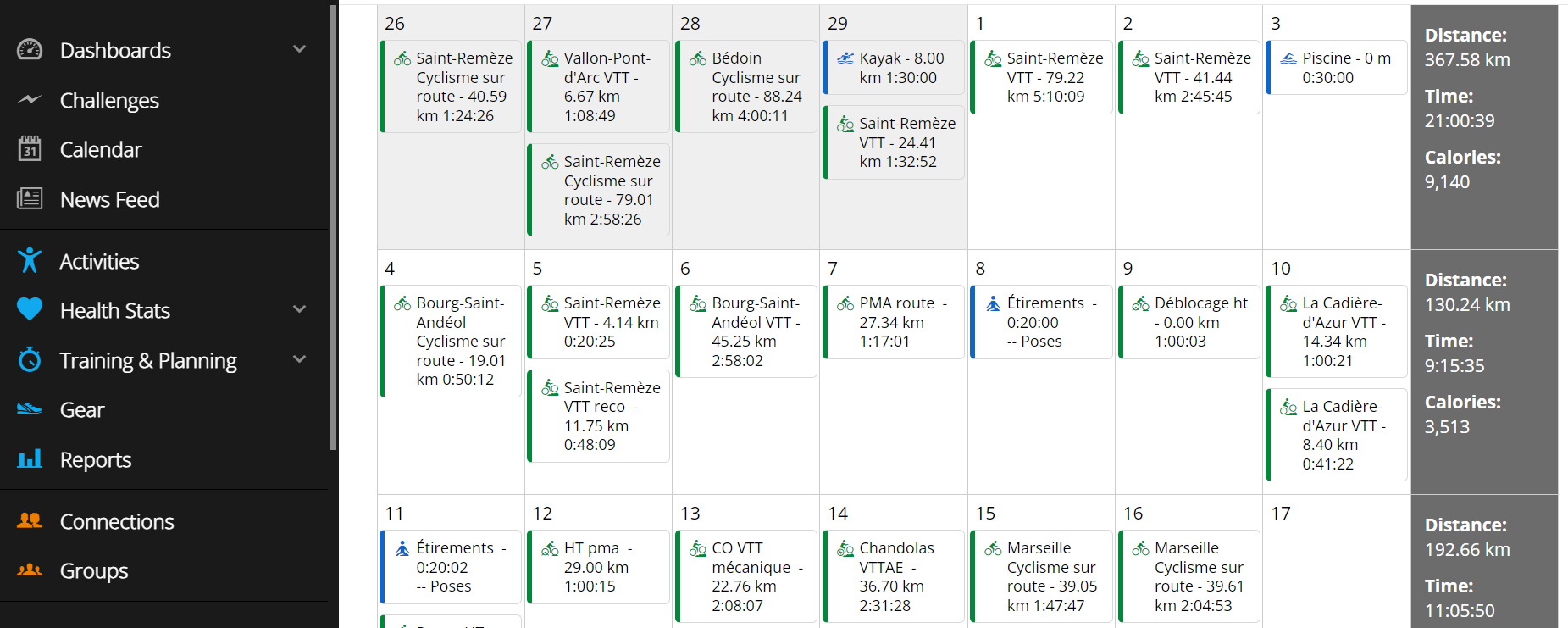Click the Challenges laurel icon
1568x628 pixels.
tap(30, 100)
